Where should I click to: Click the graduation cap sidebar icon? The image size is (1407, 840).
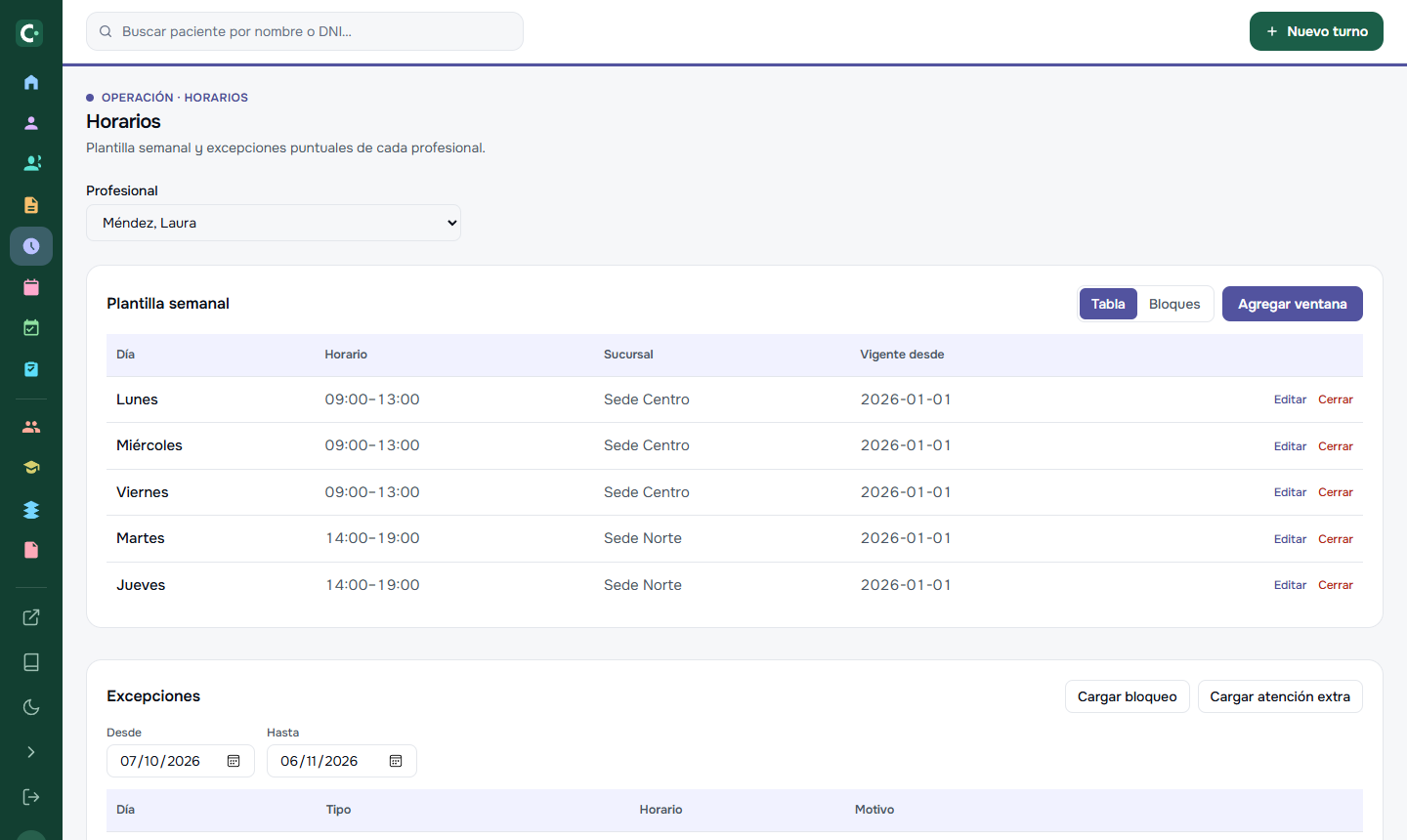pyautogui.click(x=31, y=468)
